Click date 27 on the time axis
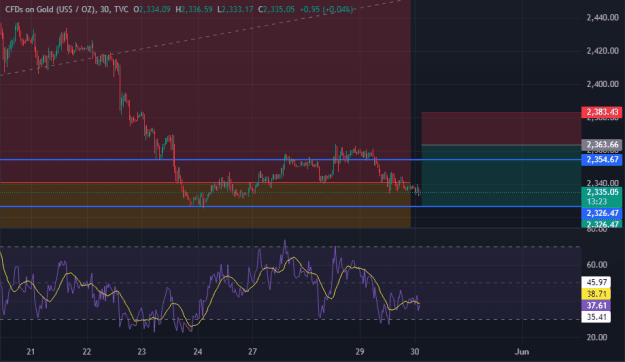The width and height of the screenshot is (625, 362). (x=252, y=352)
